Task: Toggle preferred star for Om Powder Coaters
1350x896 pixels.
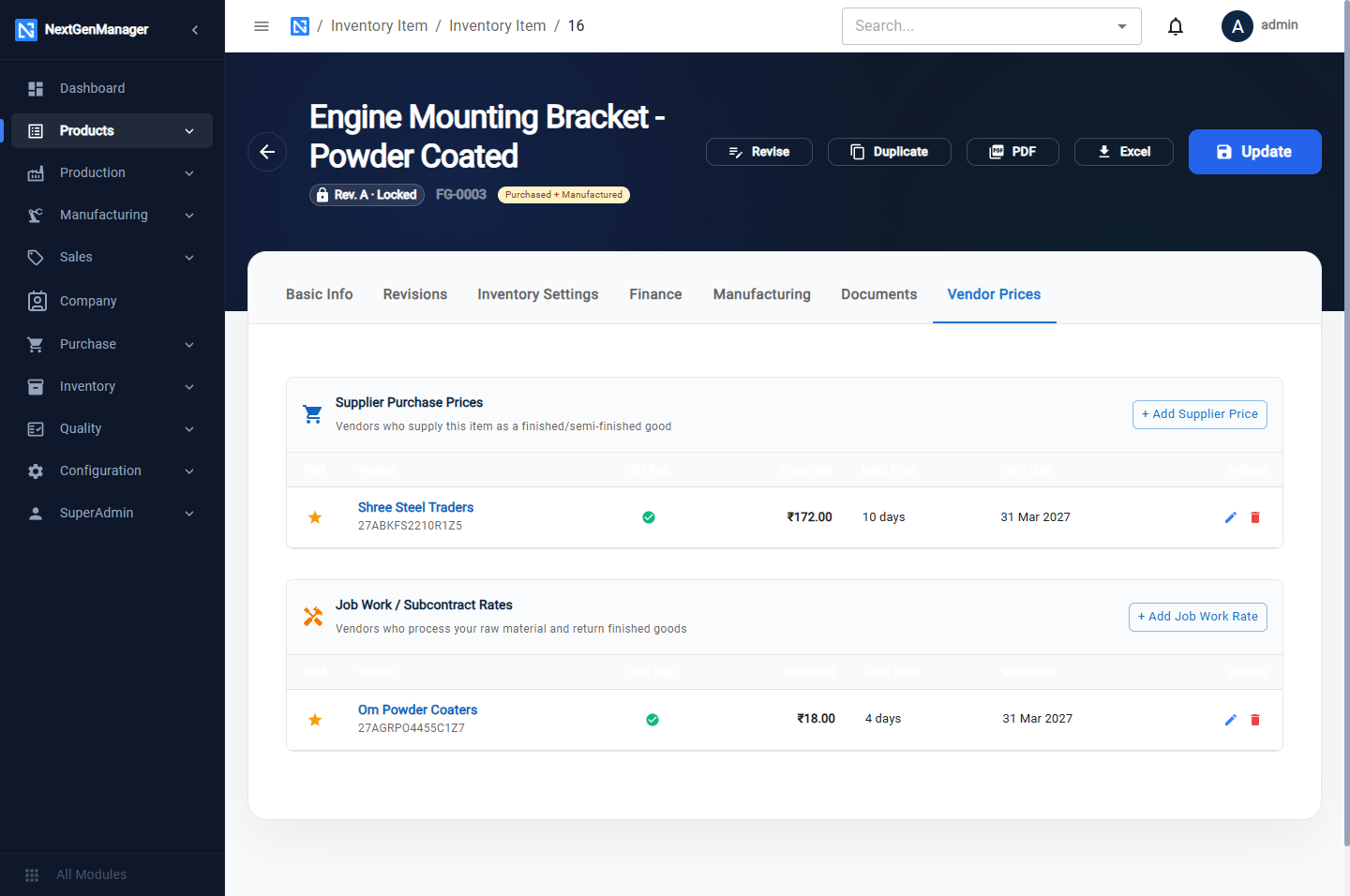Action: pos(315,720)
